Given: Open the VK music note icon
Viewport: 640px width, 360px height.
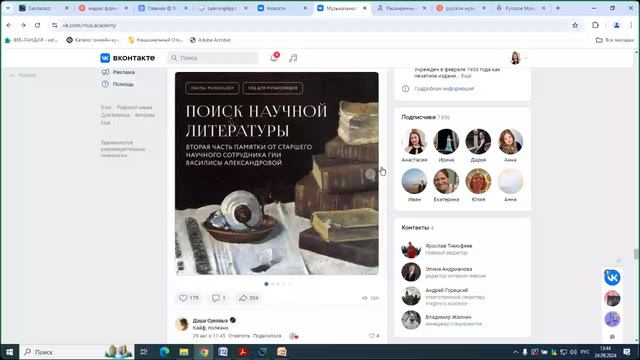Looking at the screenshot, I should (x=293, y=58).
